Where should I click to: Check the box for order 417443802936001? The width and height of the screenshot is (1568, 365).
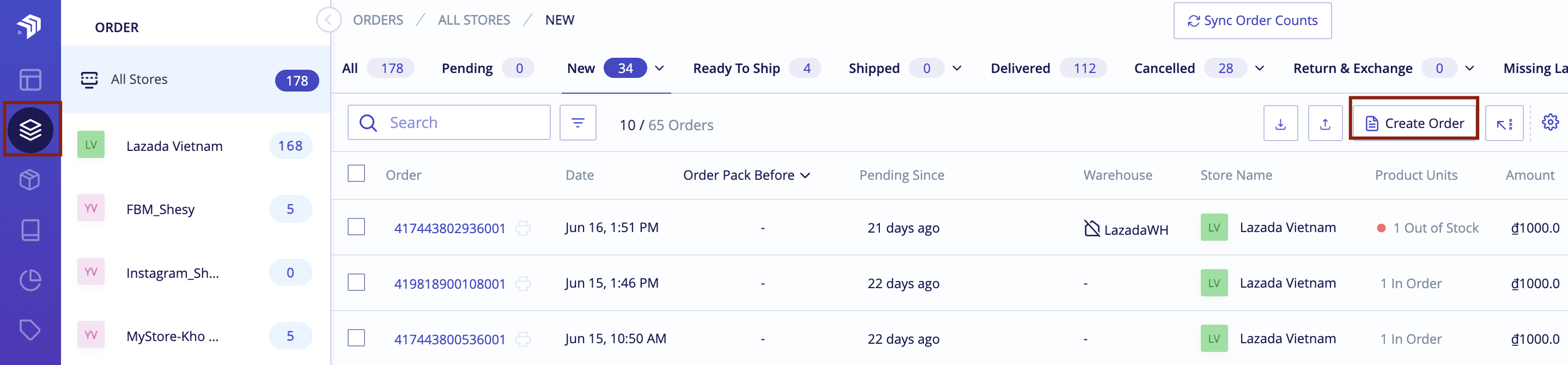pyautogui.click(x=356, y=228)
